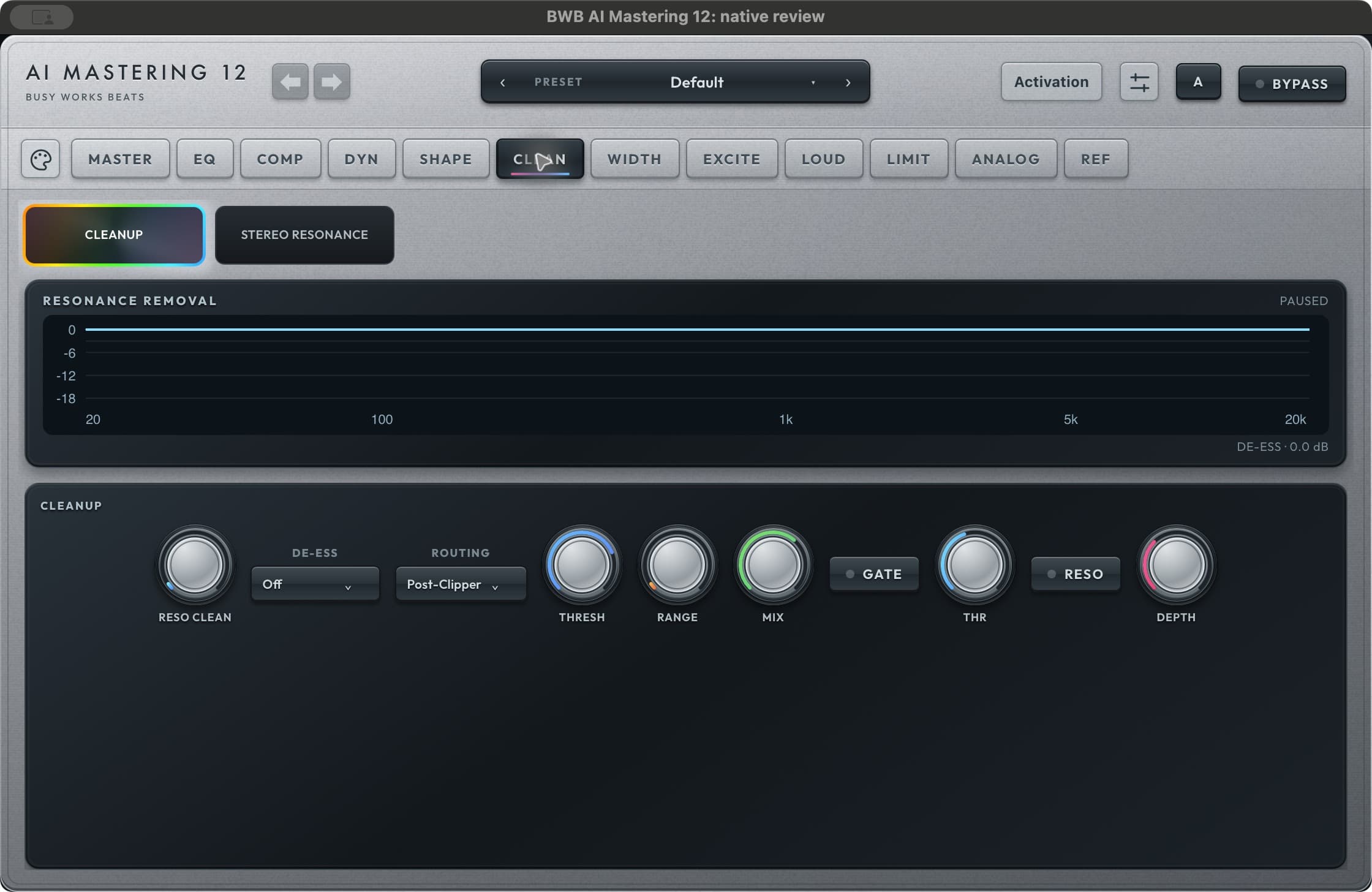This screenshot has height=892, width=1372.
Task: Toggle the BYPASS switch
Action: (x=1292, y=84)
